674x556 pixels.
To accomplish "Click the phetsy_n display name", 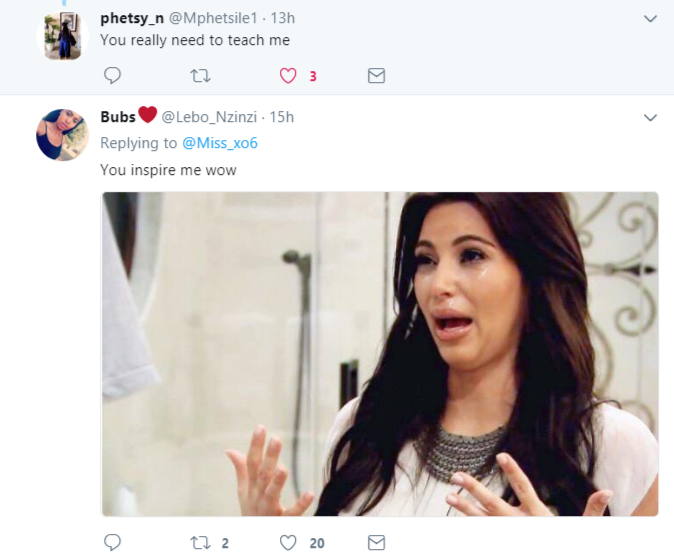I will [x=132, y=18].
